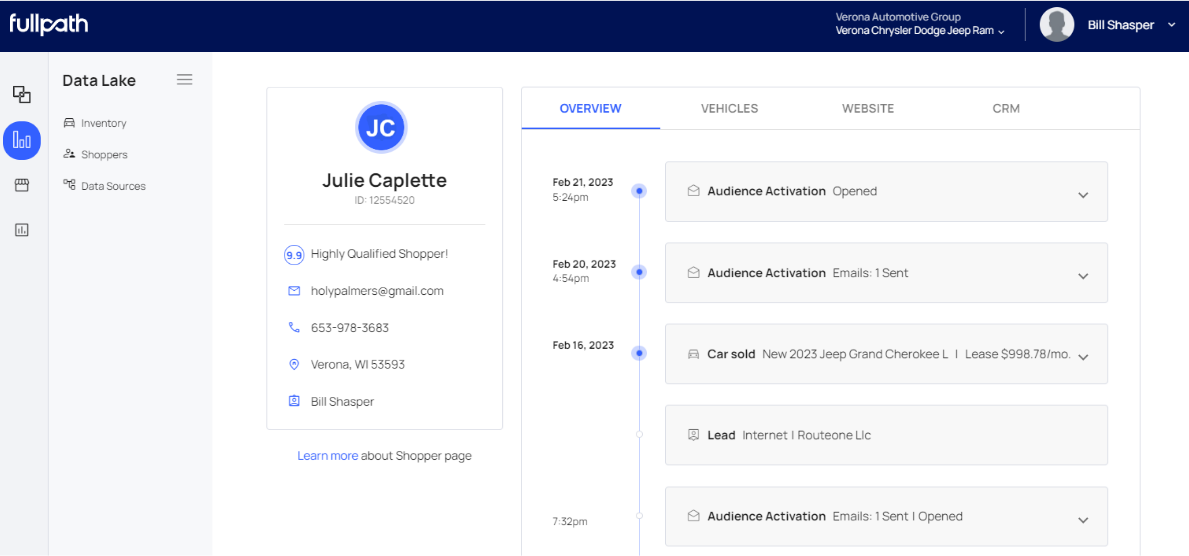This screenshot has height=556, width=1189.
Task: Open the reports chart sidebar icon
Action: (x=22, y=229)
